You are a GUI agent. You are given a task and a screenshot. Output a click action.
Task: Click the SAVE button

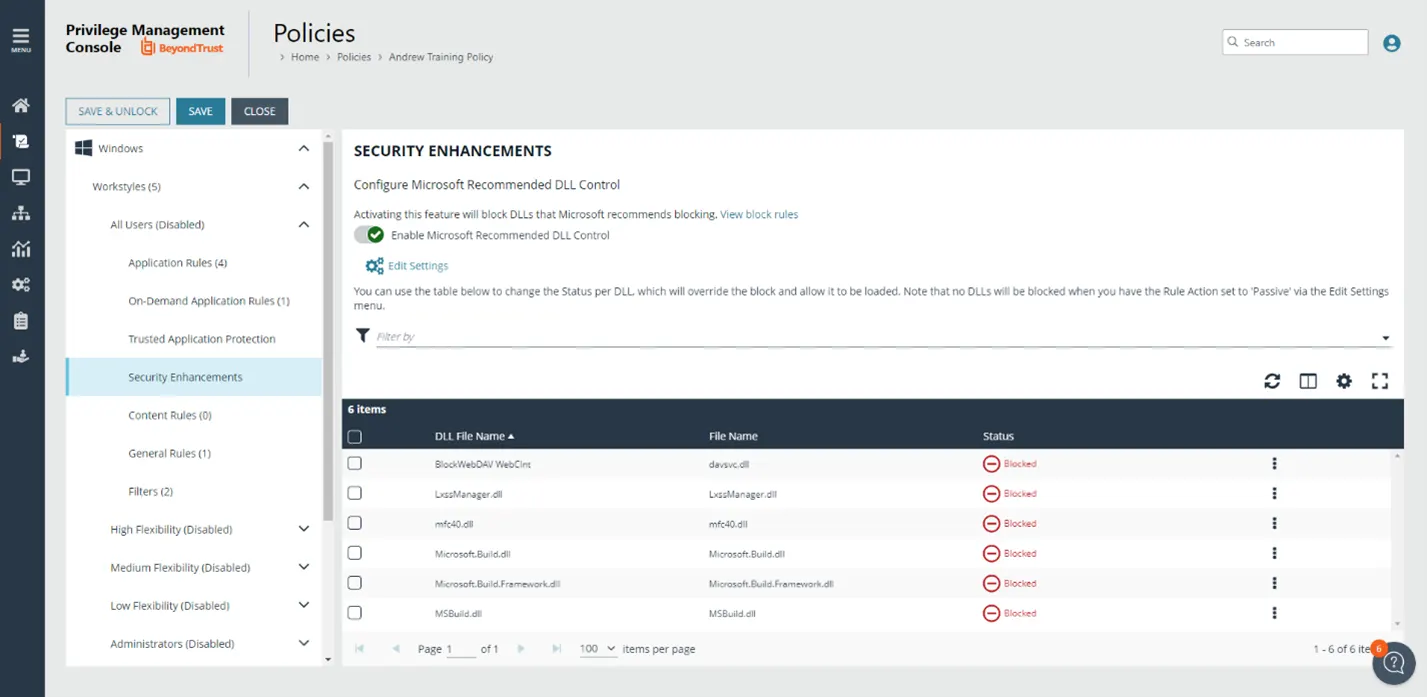[200, 111]
